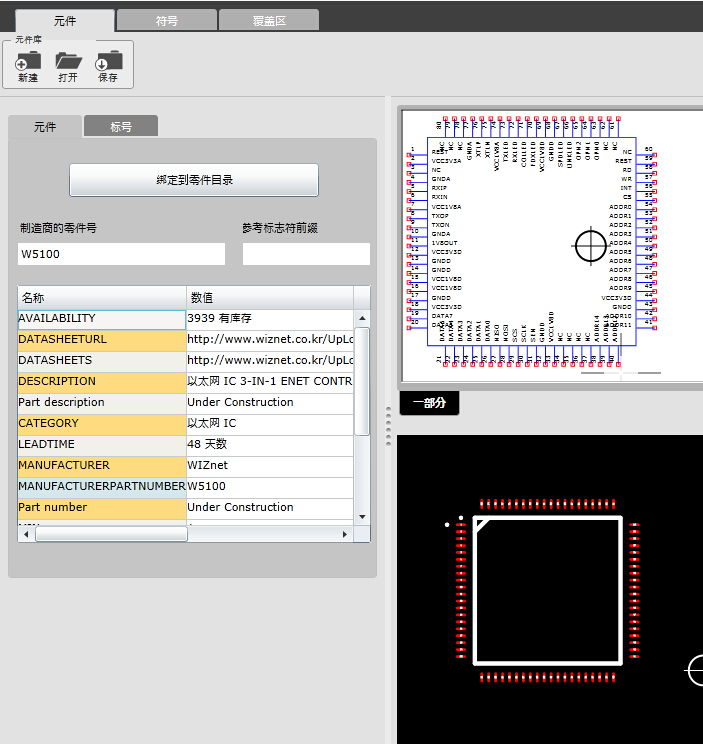Select the CATEGORY row name
This screenshot has height=744, width=703.
pos(102,423)
